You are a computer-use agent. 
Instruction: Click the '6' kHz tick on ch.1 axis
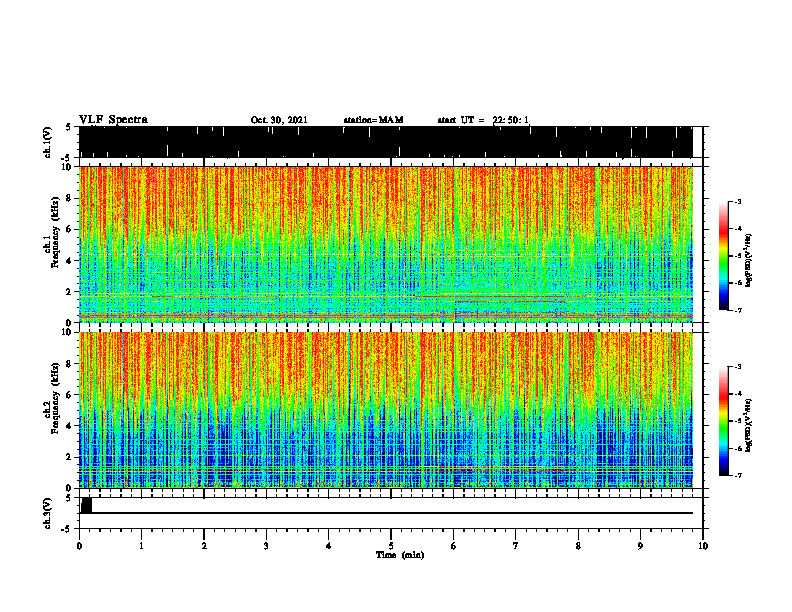click(69, 229)
